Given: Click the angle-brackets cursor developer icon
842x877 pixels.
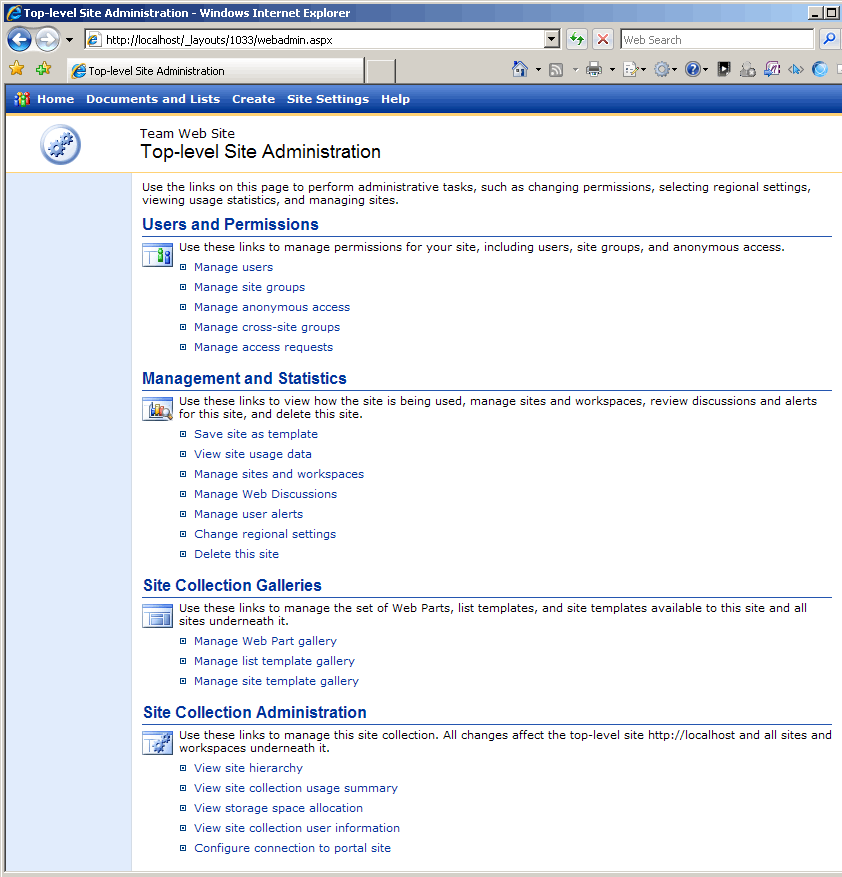Looking at the screenshot, I should coord(796,69).
